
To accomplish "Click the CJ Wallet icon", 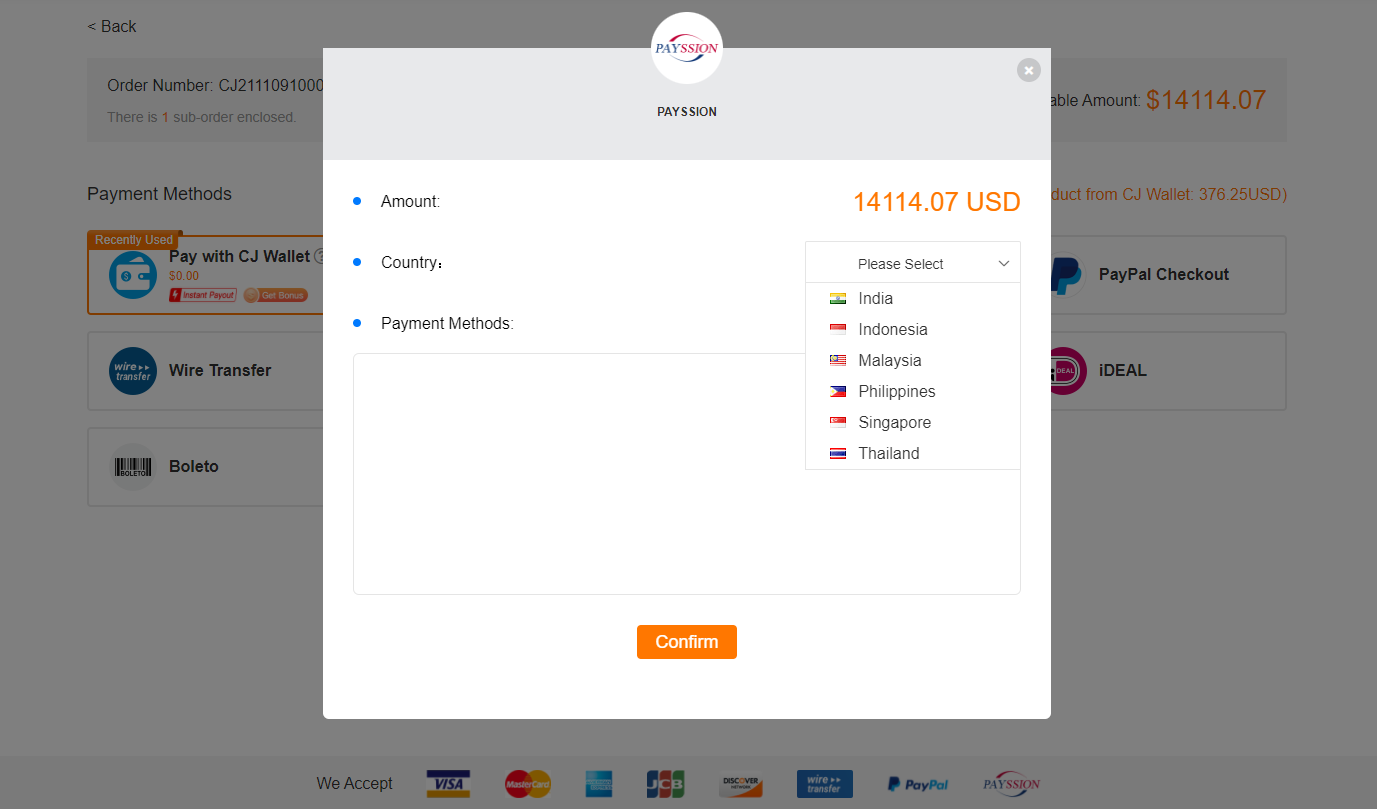I will pos(133,275).
